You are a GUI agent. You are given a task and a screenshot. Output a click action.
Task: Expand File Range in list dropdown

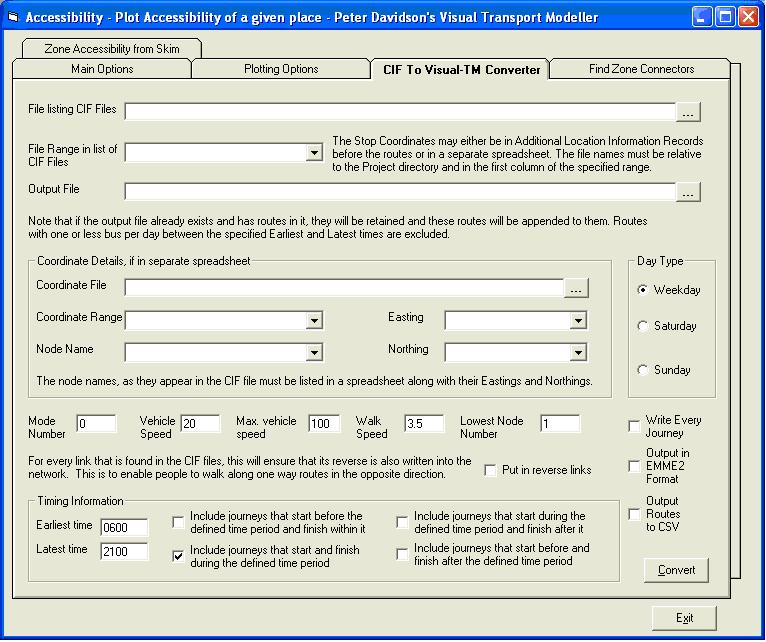click(x=314, y=153)
